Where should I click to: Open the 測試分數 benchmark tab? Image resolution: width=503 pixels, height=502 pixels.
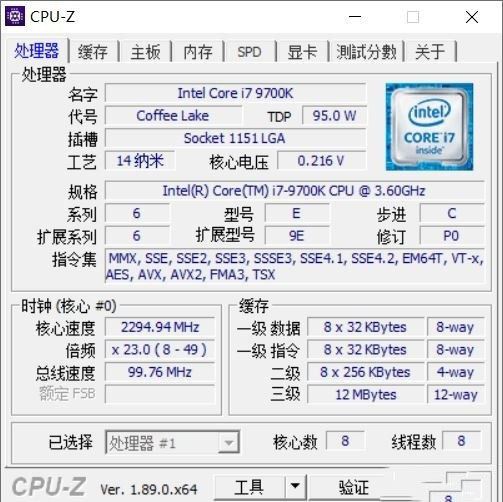[x=366, y=52]
